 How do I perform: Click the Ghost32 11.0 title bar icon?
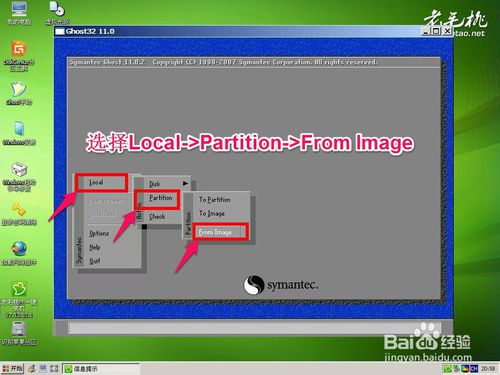coord(60,31)
